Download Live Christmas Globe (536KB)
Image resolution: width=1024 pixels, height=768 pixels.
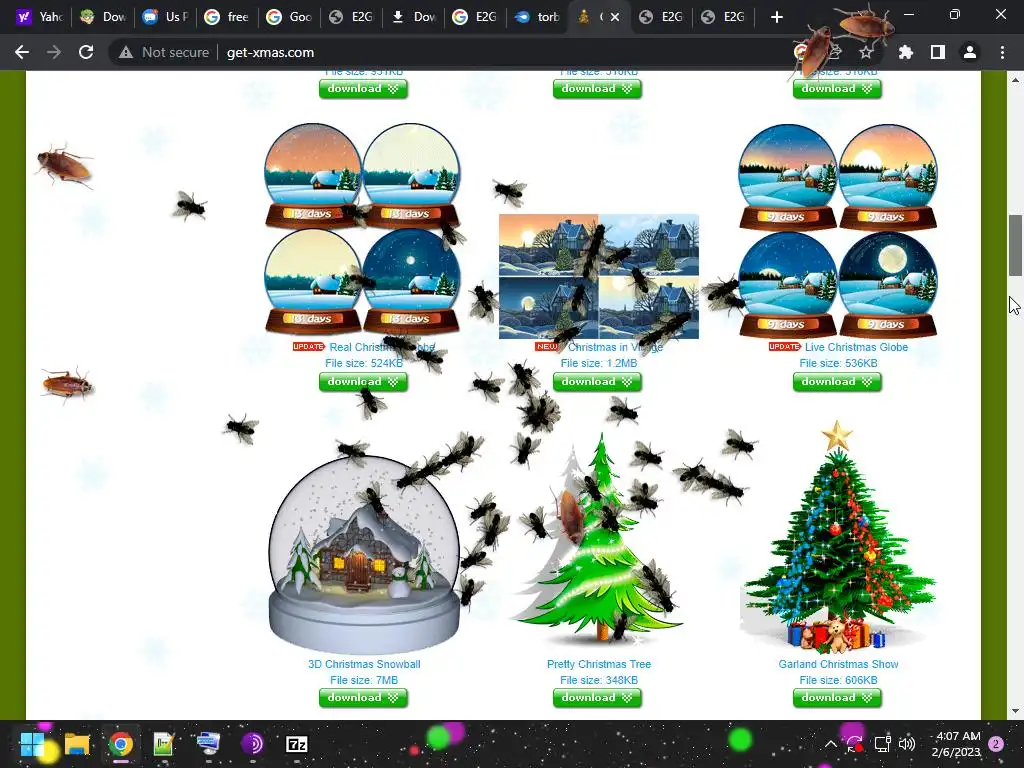pos(837,382)
